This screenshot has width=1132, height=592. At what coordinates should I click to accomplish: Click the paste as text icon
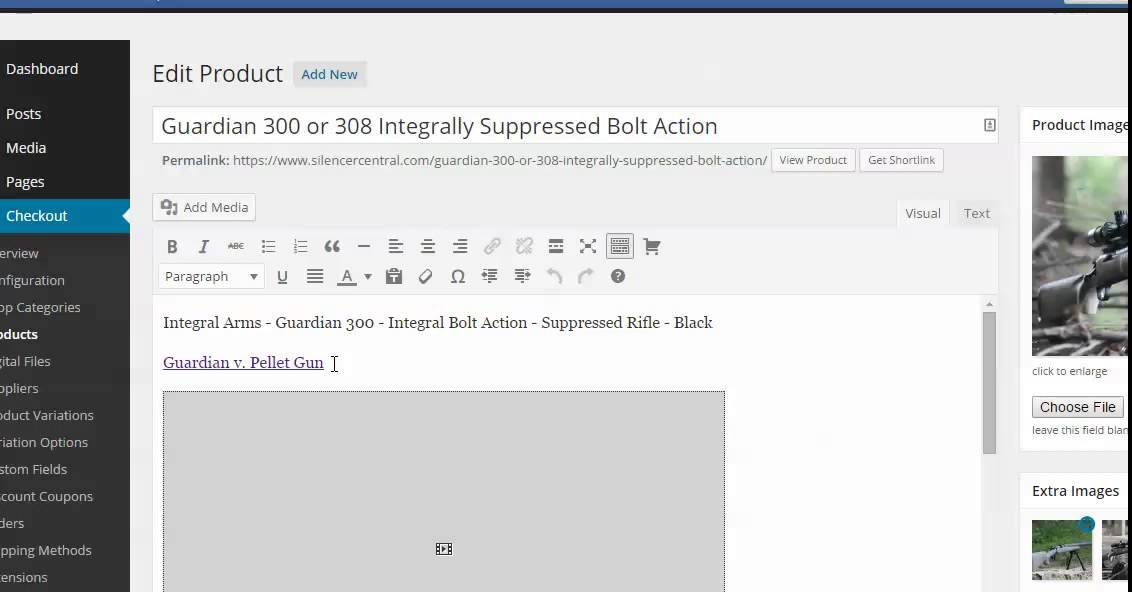tap(393, 277)
